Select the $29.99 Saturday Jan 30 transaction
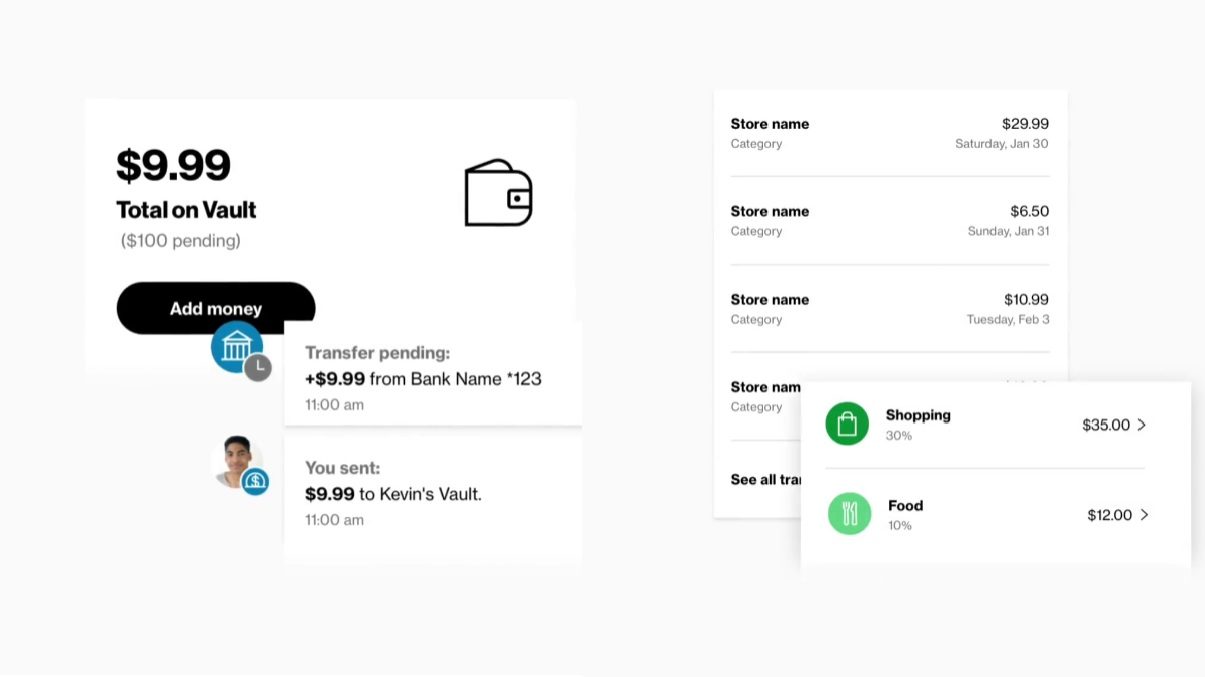Viewport: 1205px width, 677px height. tap(888, 132)
